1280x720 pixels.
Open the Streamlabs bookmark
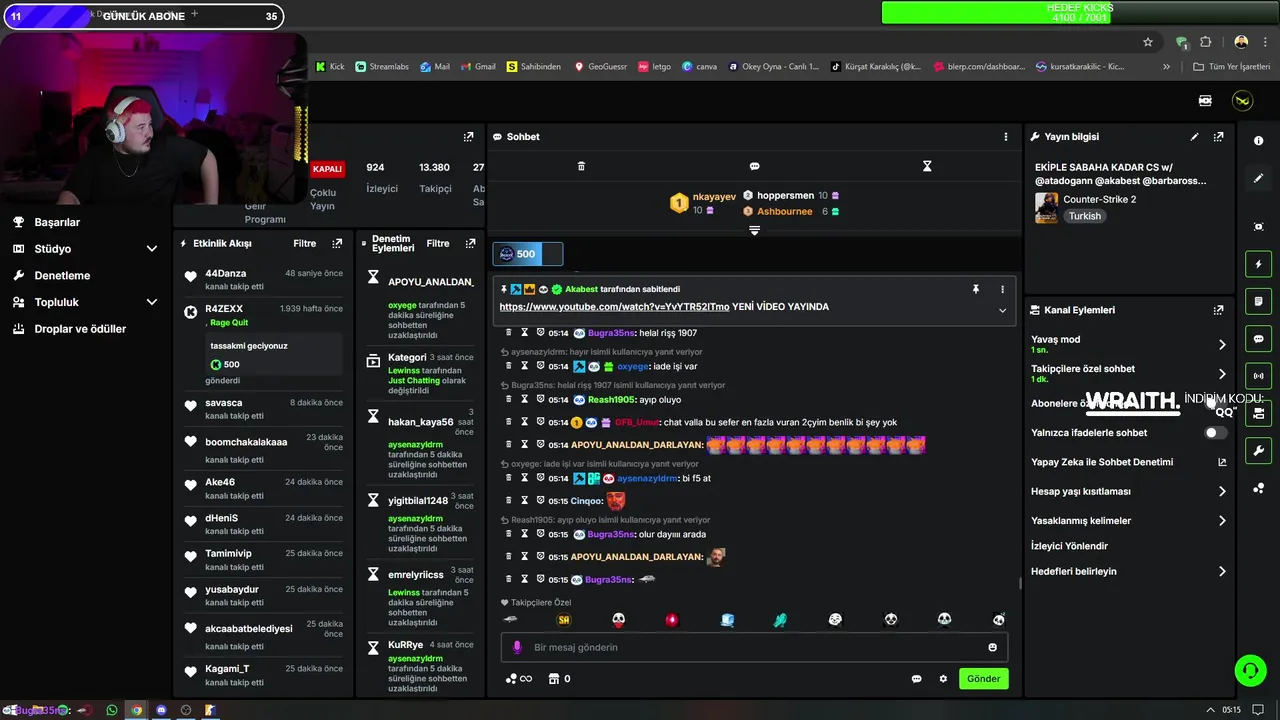[382, 67]
